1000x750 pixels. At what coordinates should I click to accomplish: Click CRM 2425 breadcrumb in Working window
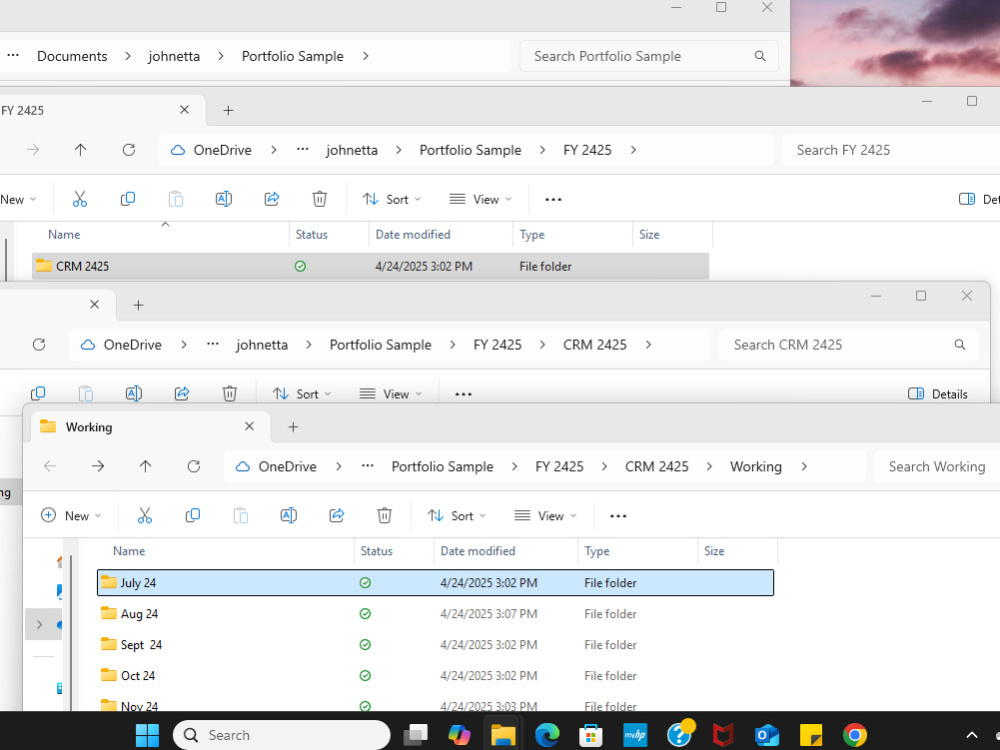click(x=656, y=466)
